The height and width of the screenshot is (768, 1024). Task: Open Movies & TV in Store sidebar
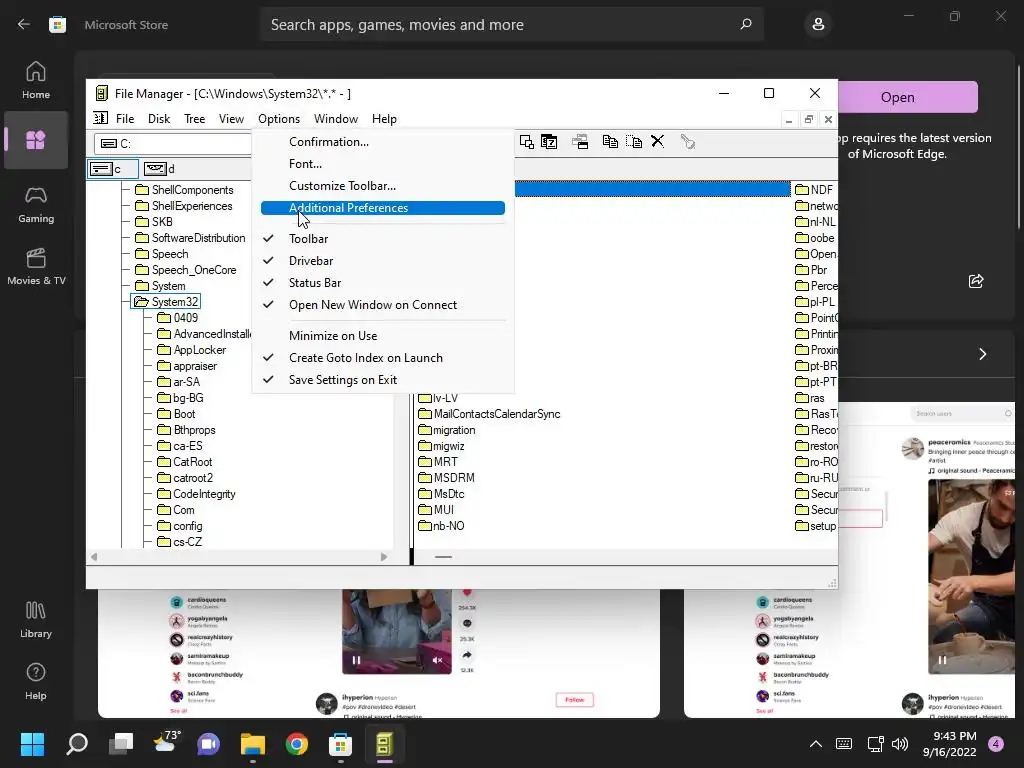click(x=36, y=266)
